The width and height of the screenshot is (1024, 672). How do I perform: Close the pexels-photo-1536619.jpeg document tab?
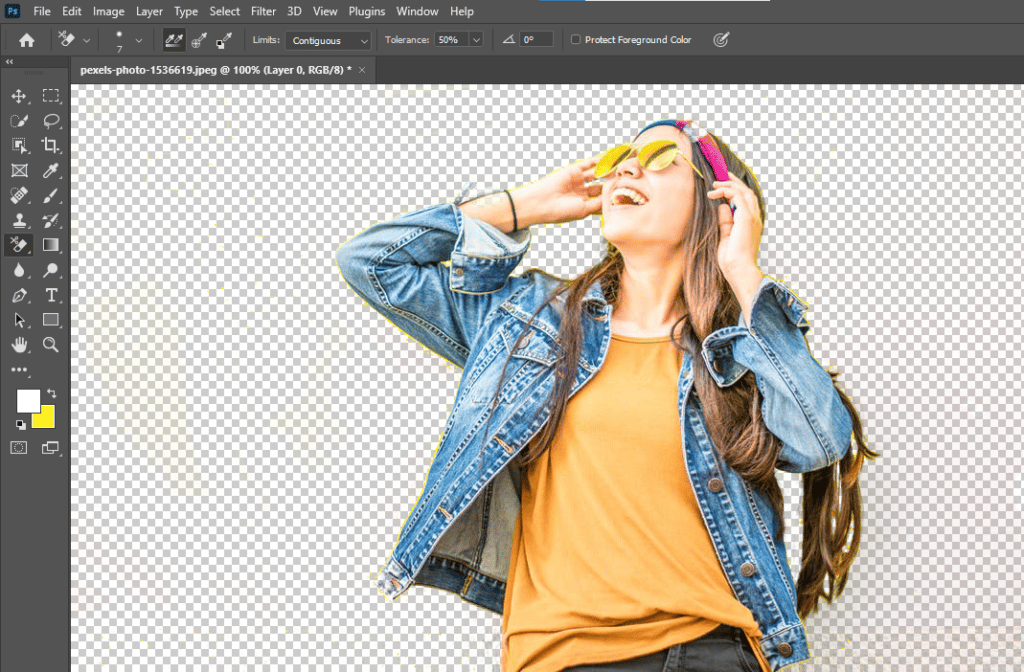tap(362, 70)
